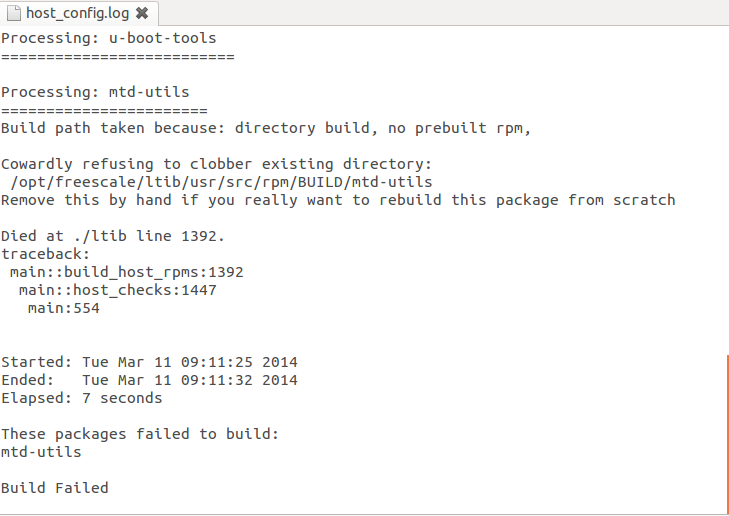
Task: Click the final 'mtd-utils' failed package line
Action: point(41,452)
